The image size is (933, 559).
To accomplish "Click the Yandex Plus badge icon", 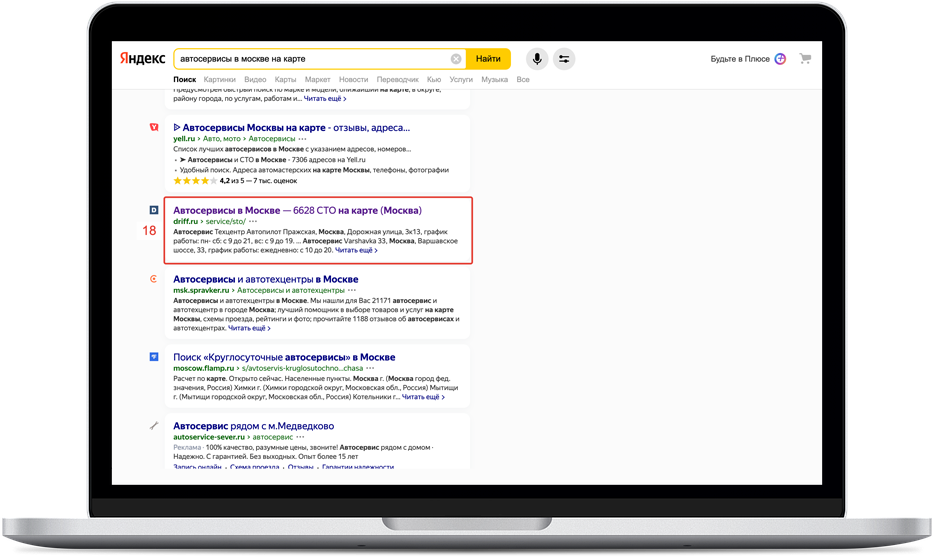I will [780, 59].
